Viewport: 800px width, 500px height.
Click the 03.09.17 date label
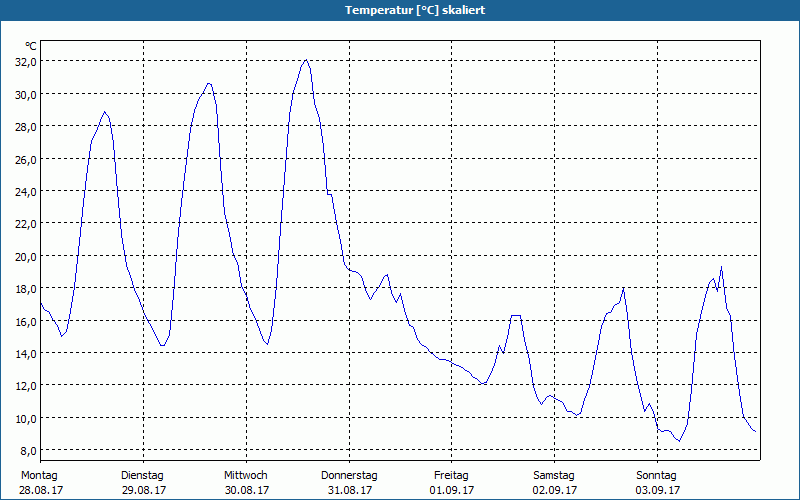[658, 490]
